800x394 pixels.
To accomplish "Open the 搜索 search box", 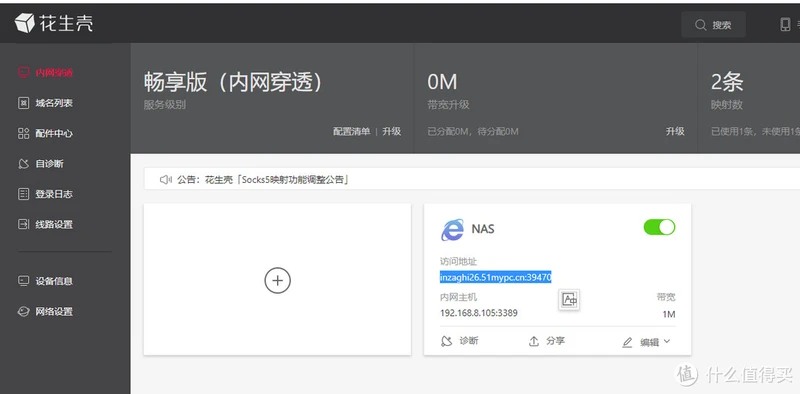I will click(713, 25).
